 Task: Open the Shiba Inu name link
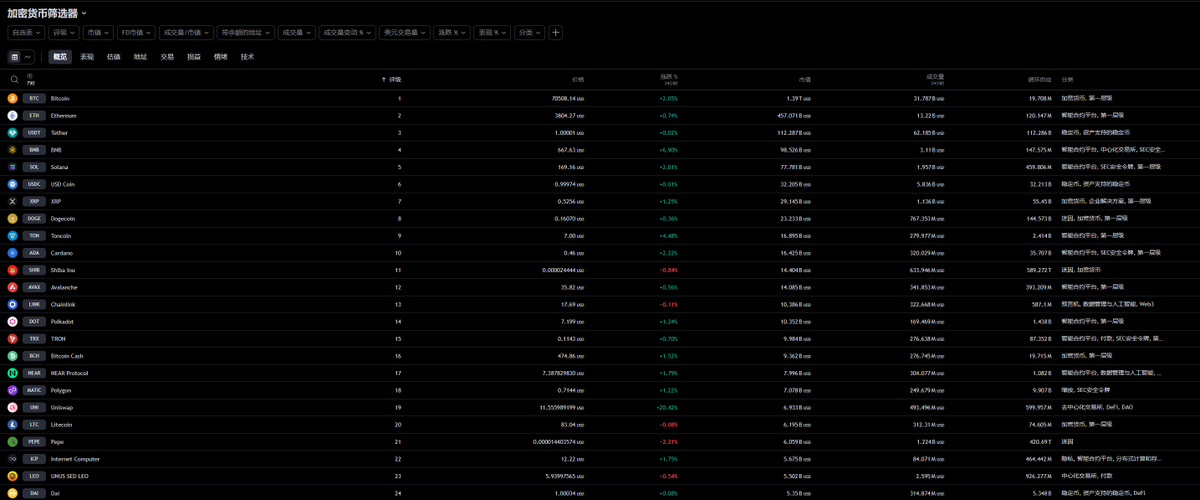(62, 270)
